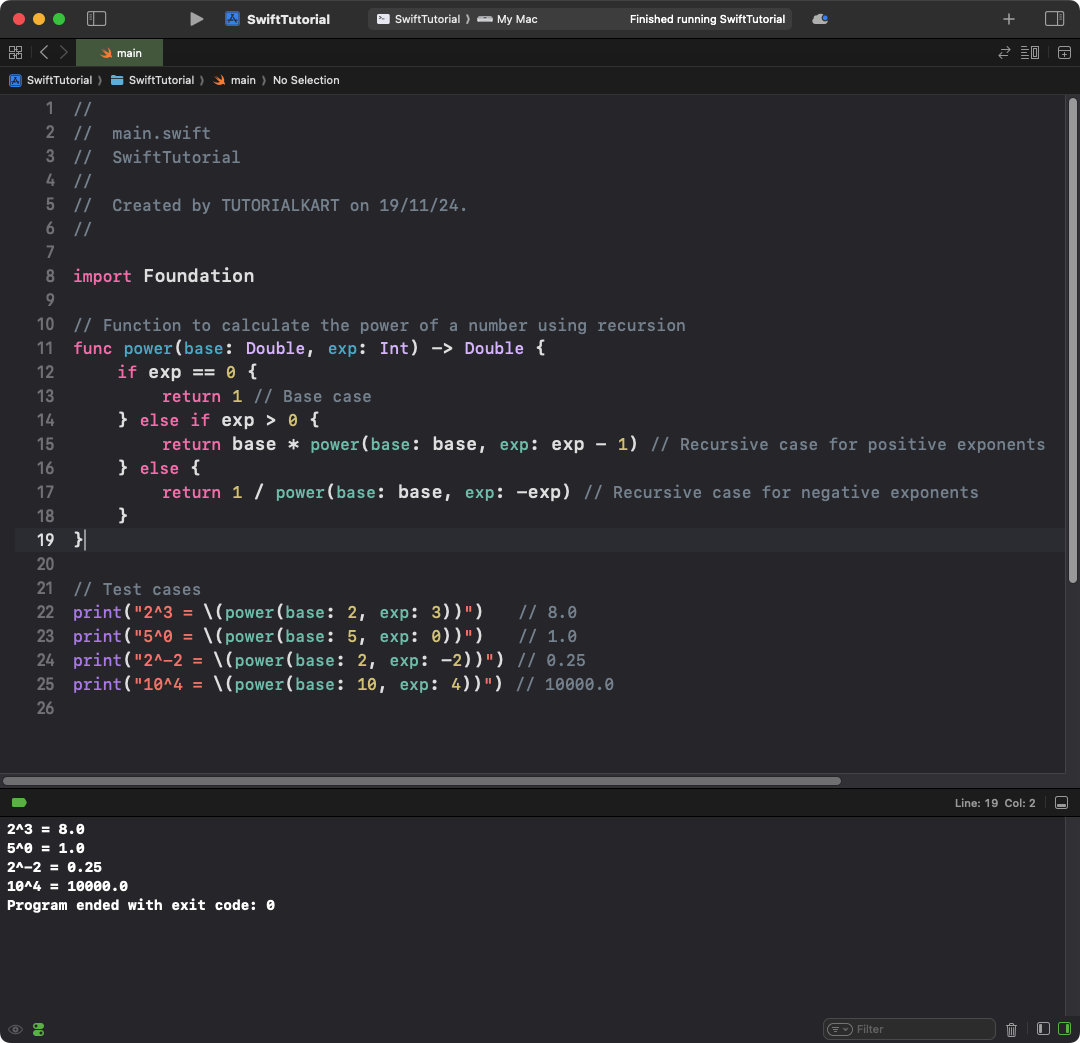Adjust the editor options with the minimap icon
This screenshot has width=1080, height=1043.
click(x=1031, y=52)
